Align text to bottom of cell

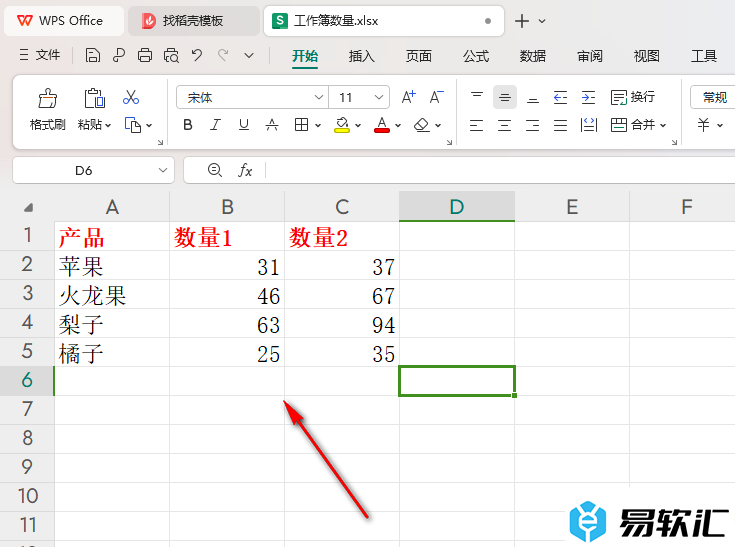tap(532, 97)
